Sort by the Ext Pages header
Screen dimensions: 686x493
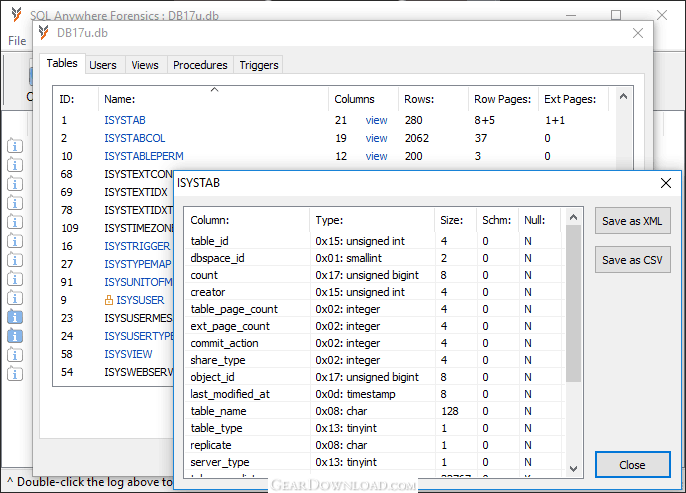click(x=573, y=99)
